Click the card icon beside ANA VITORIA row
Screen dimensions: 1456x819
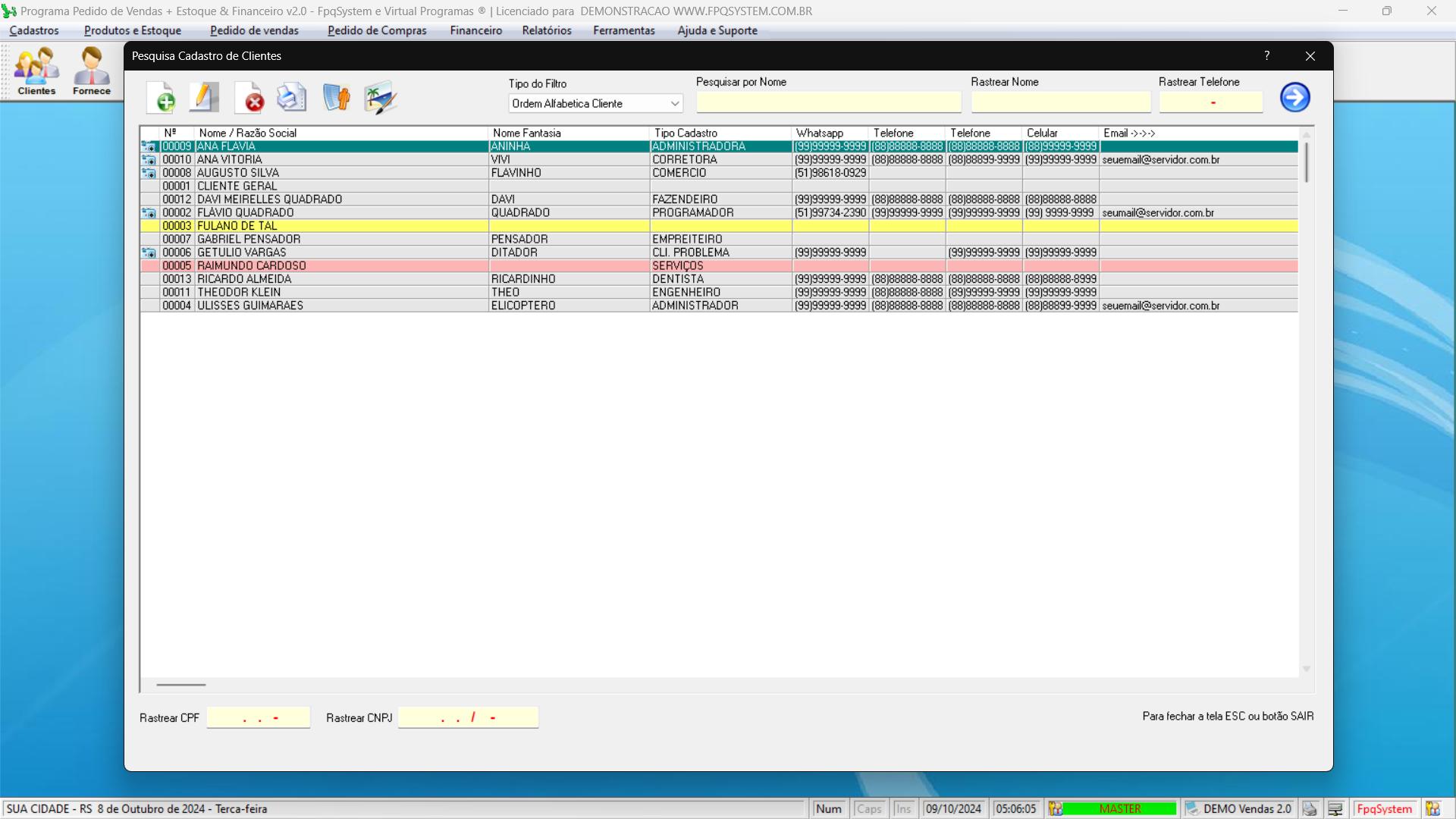(x=149, y=160)
